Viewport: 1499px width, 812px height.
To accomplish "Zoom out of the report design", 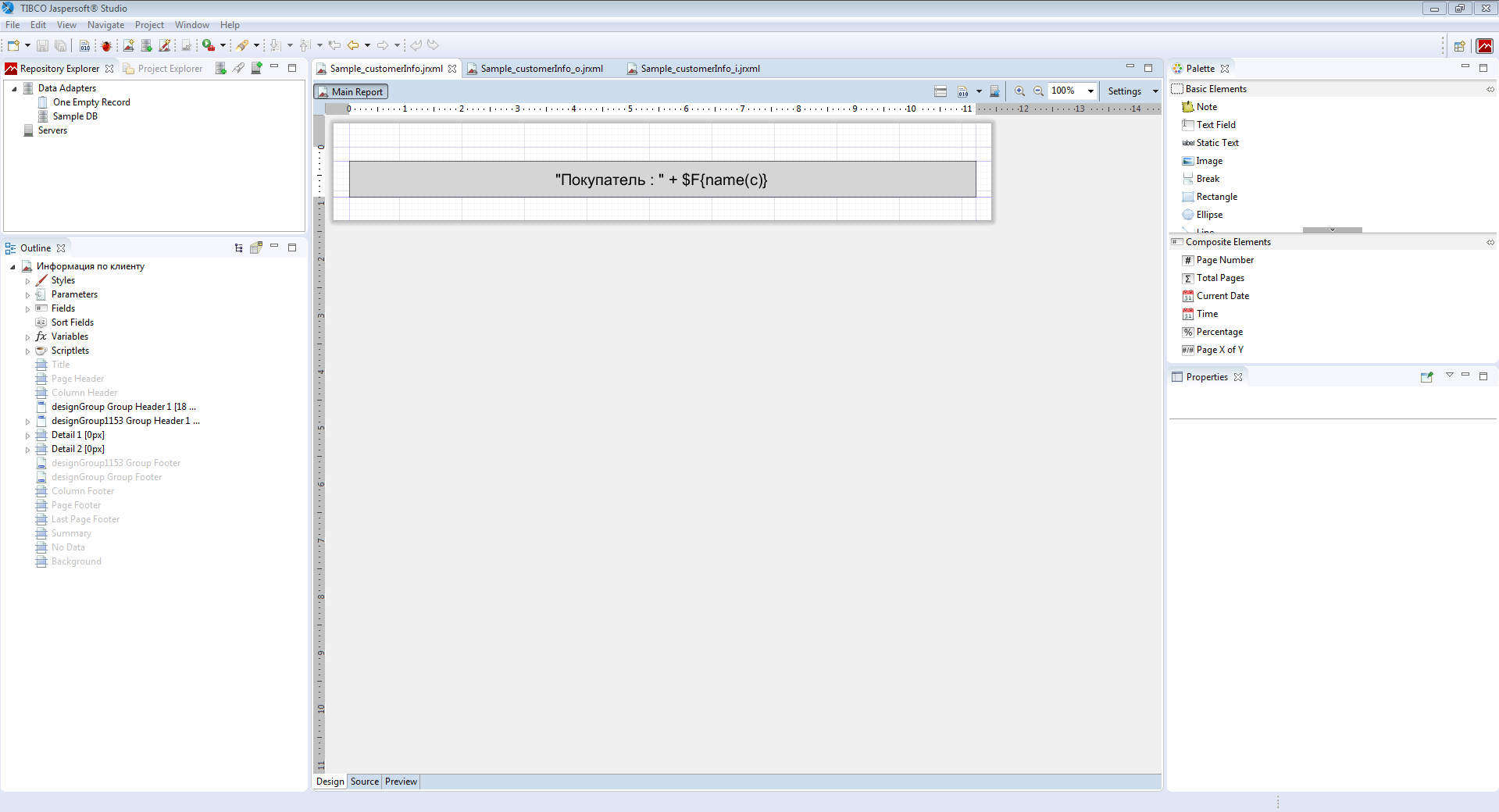I will click(x=1038, y=91).
